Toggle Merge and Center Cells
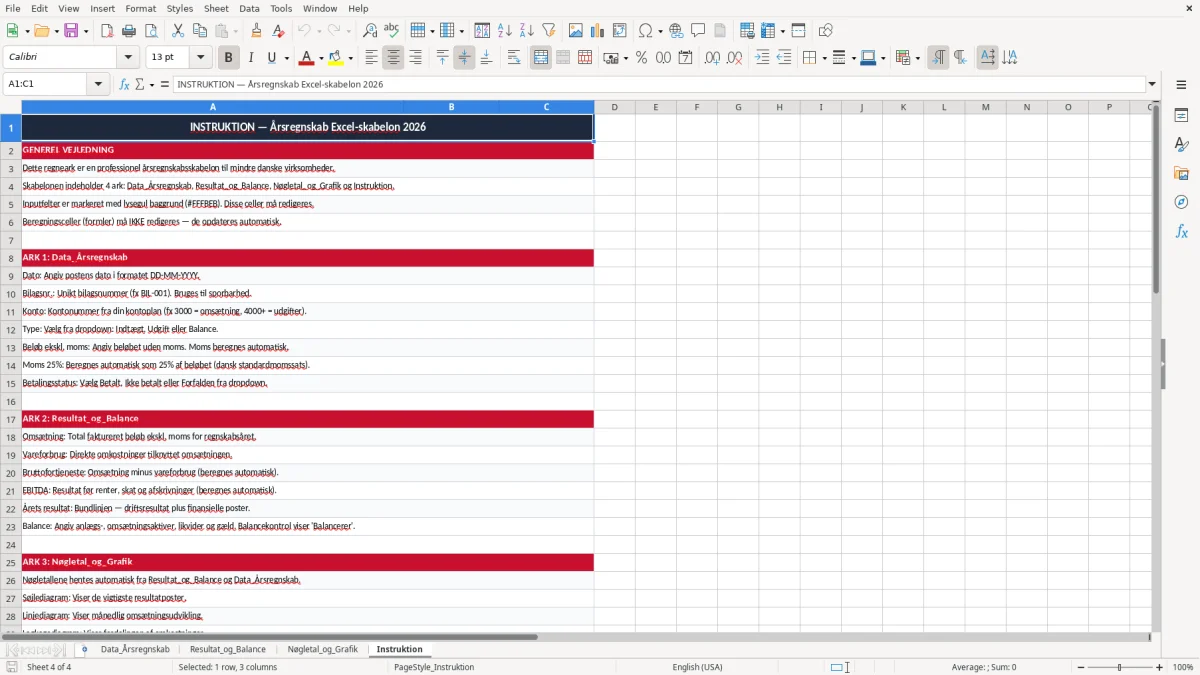 click(x=541, y=58)
